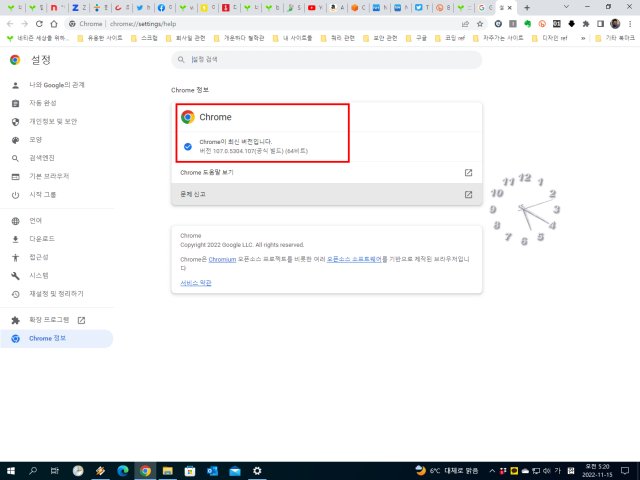Open the profile avatar in the Chrome toolbar
Screen dimensions: 640x480
point(615,24)
